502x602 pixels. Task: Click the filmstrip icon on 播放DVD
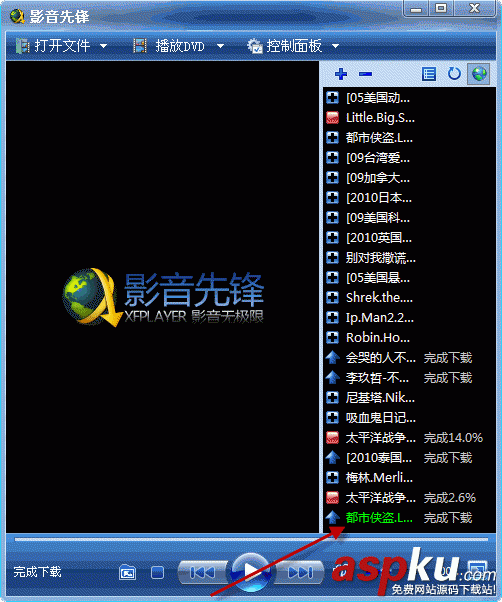pos(140,46)
